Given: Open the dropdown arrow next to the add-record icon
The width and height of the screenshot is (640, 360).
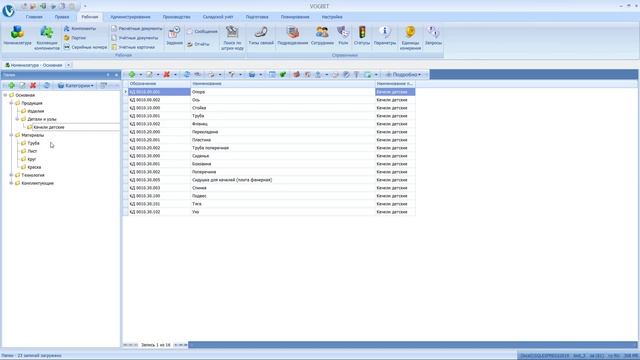Looking at the screenshot, I should click(140, 74).
